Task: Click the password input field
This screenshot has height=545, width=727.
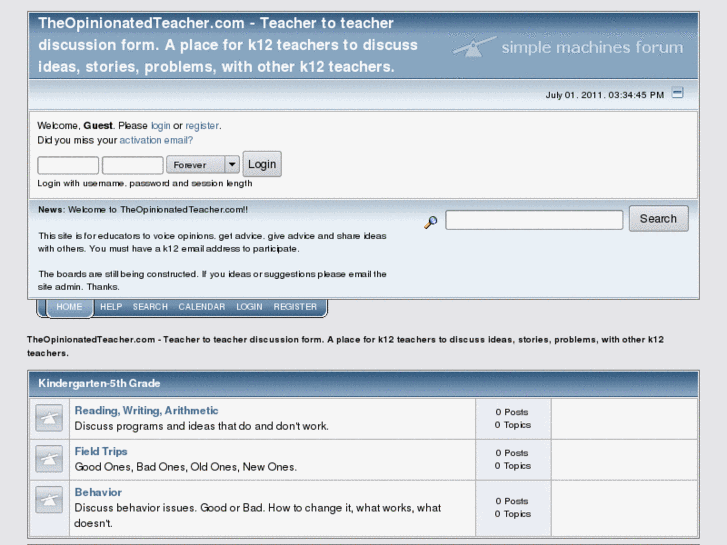Action: (x=133, y=165)
